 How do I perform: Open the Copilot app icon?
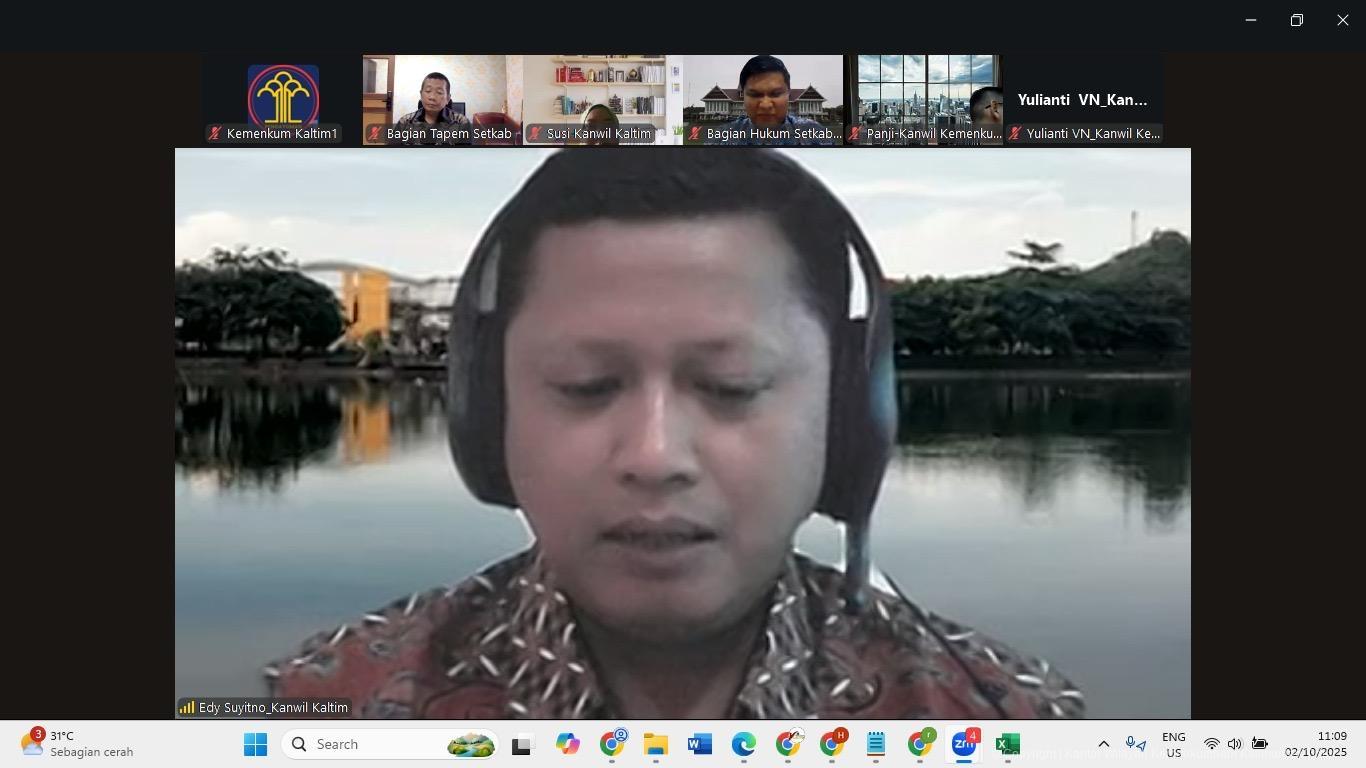pyautogui.click(x=568, y=745)
